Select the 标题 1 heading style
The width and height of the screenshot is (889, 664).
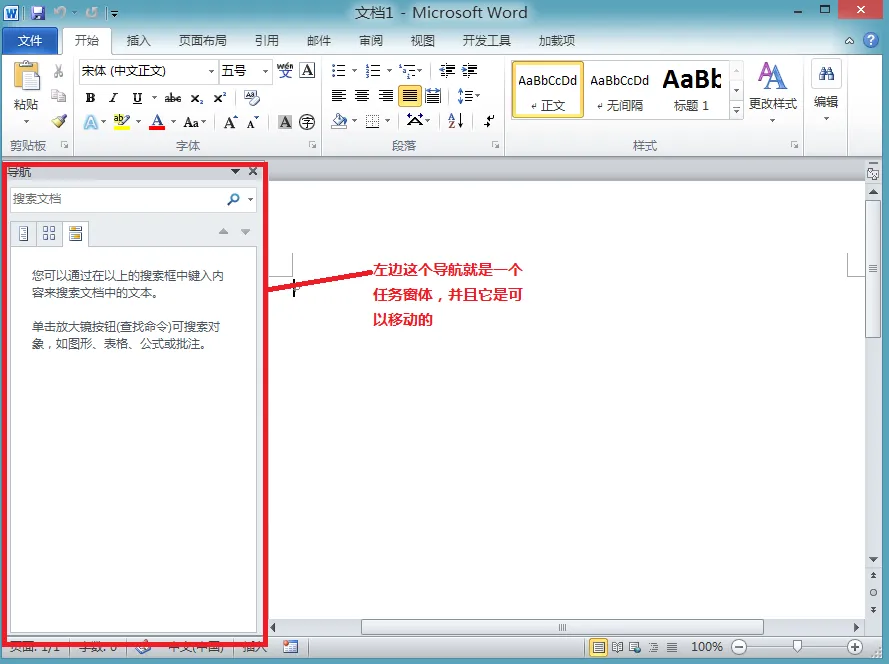(691, 90)
